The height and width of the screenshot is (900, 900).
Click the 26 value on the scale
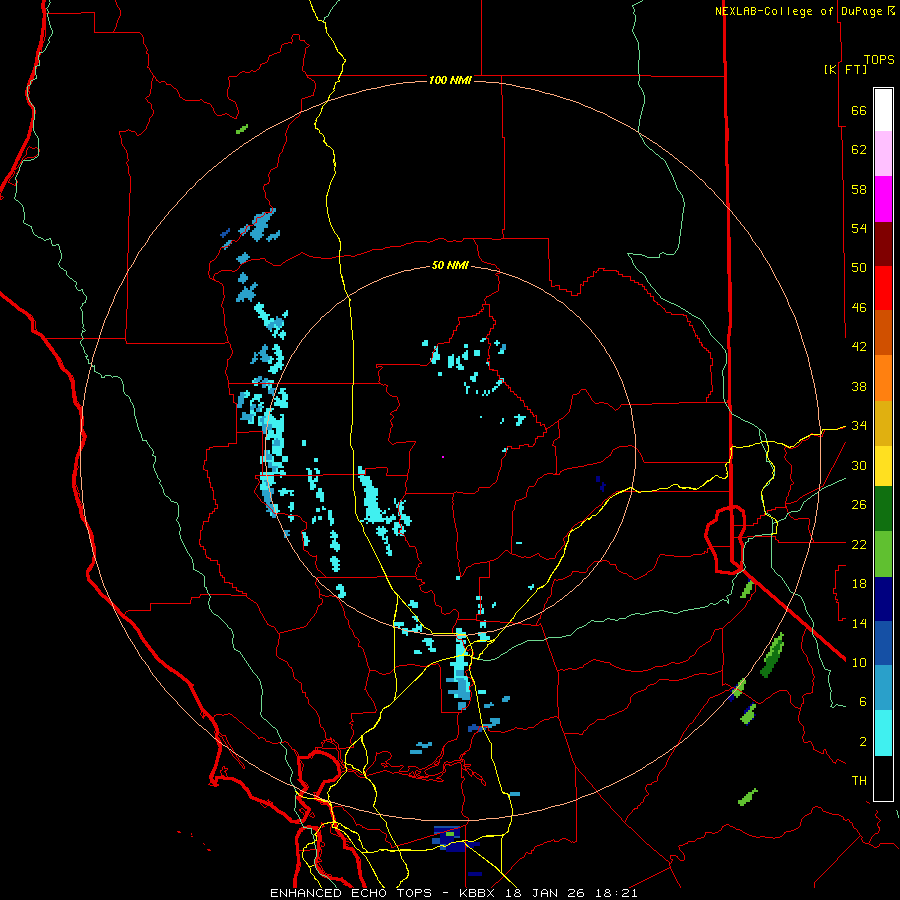pyautogui.click(x=859, y=505)
